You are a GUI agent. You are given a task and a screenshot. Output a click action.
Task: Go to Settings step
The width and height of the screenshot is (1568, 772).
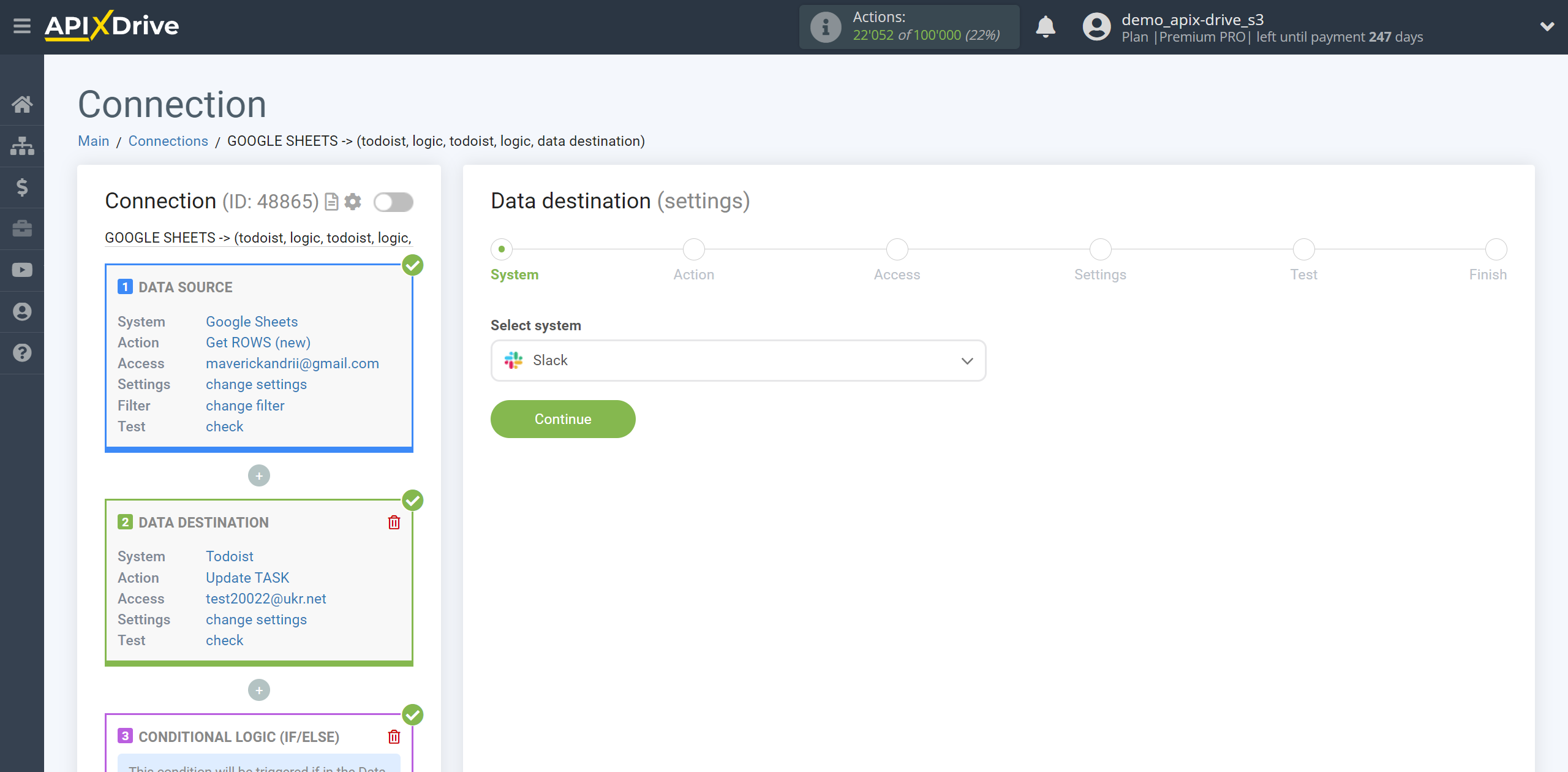[1101, 249]
